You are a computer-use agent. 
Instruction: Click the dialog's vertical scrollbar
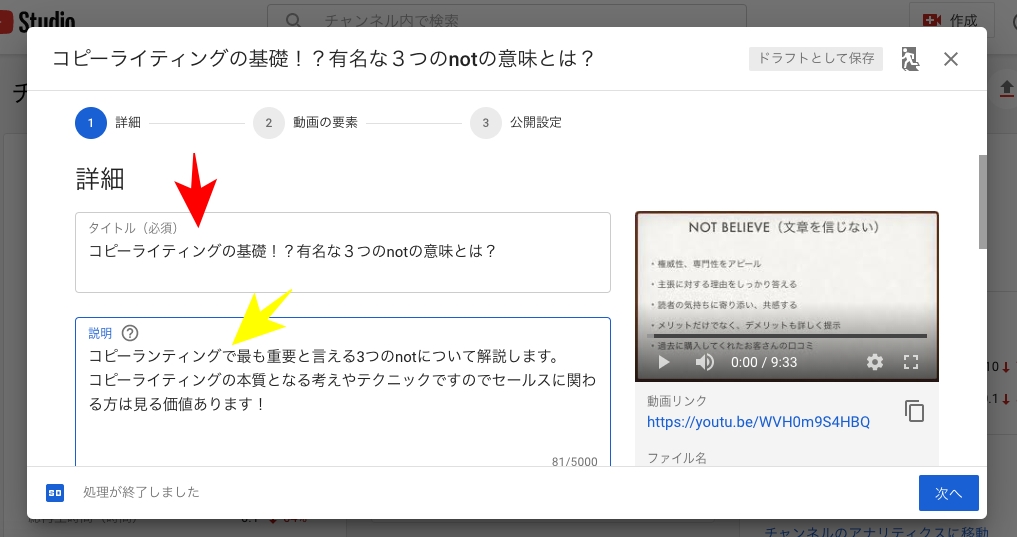[983, 200]
